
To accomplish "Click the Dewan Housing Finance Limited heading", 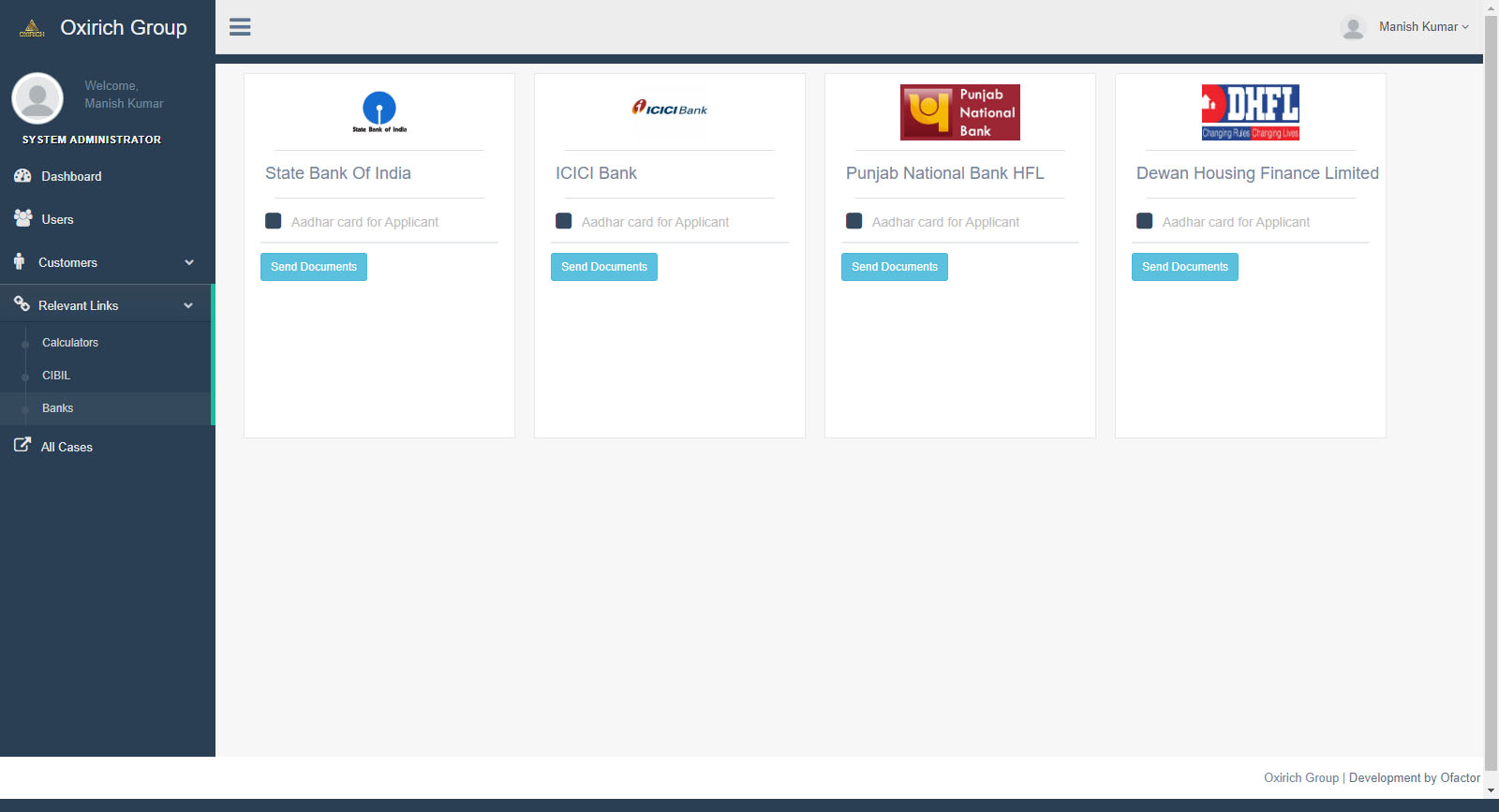I will 1257,173.
